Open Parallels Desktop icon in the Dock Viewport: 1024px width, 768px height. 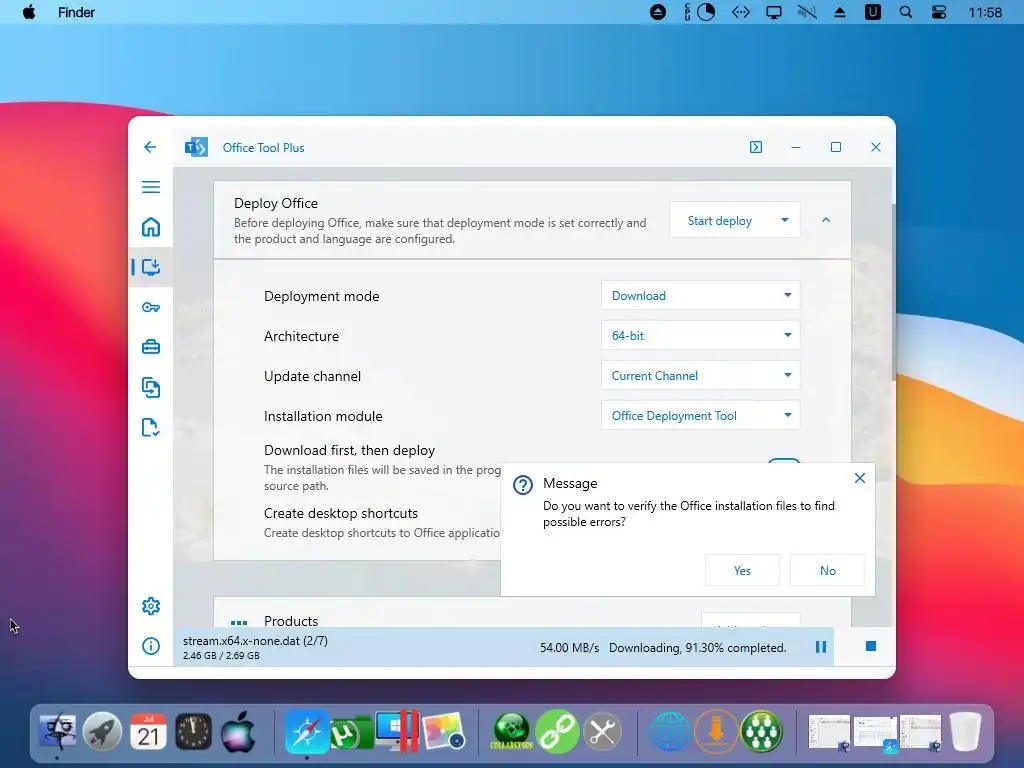tap(398, 731)
